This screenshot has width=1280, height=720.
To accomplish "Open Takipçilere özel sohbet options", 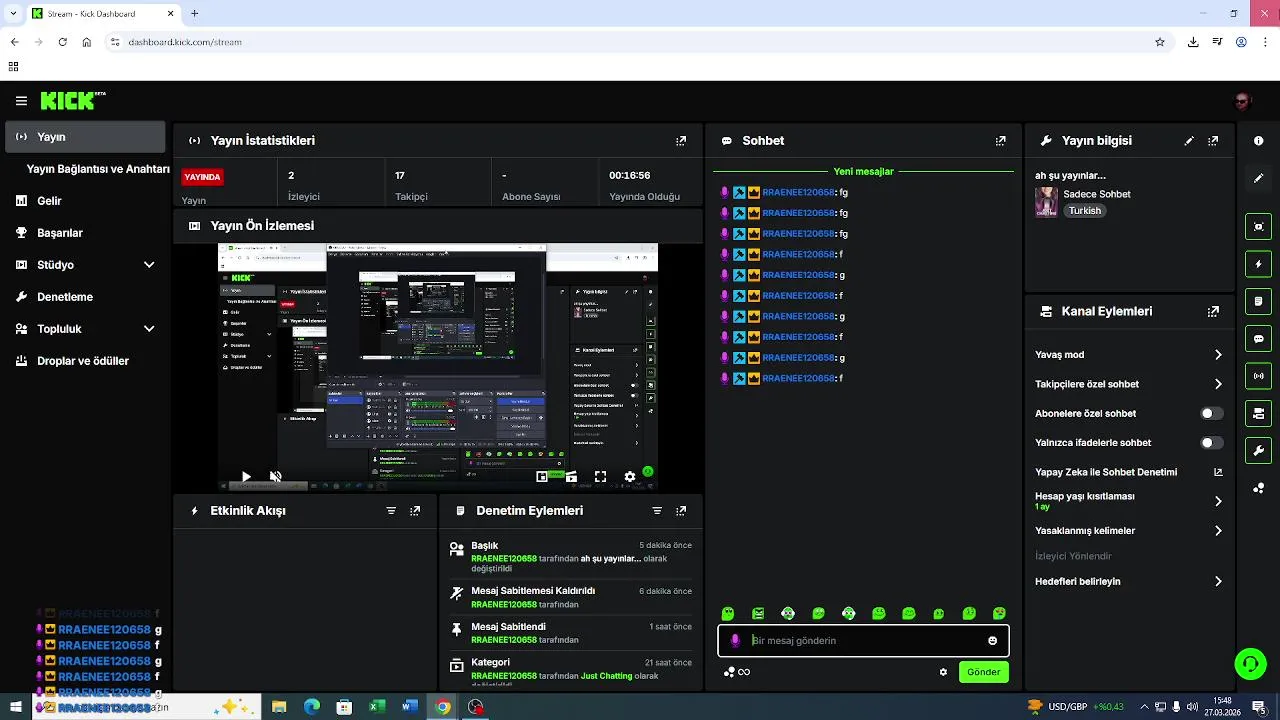I will 1129,384.
